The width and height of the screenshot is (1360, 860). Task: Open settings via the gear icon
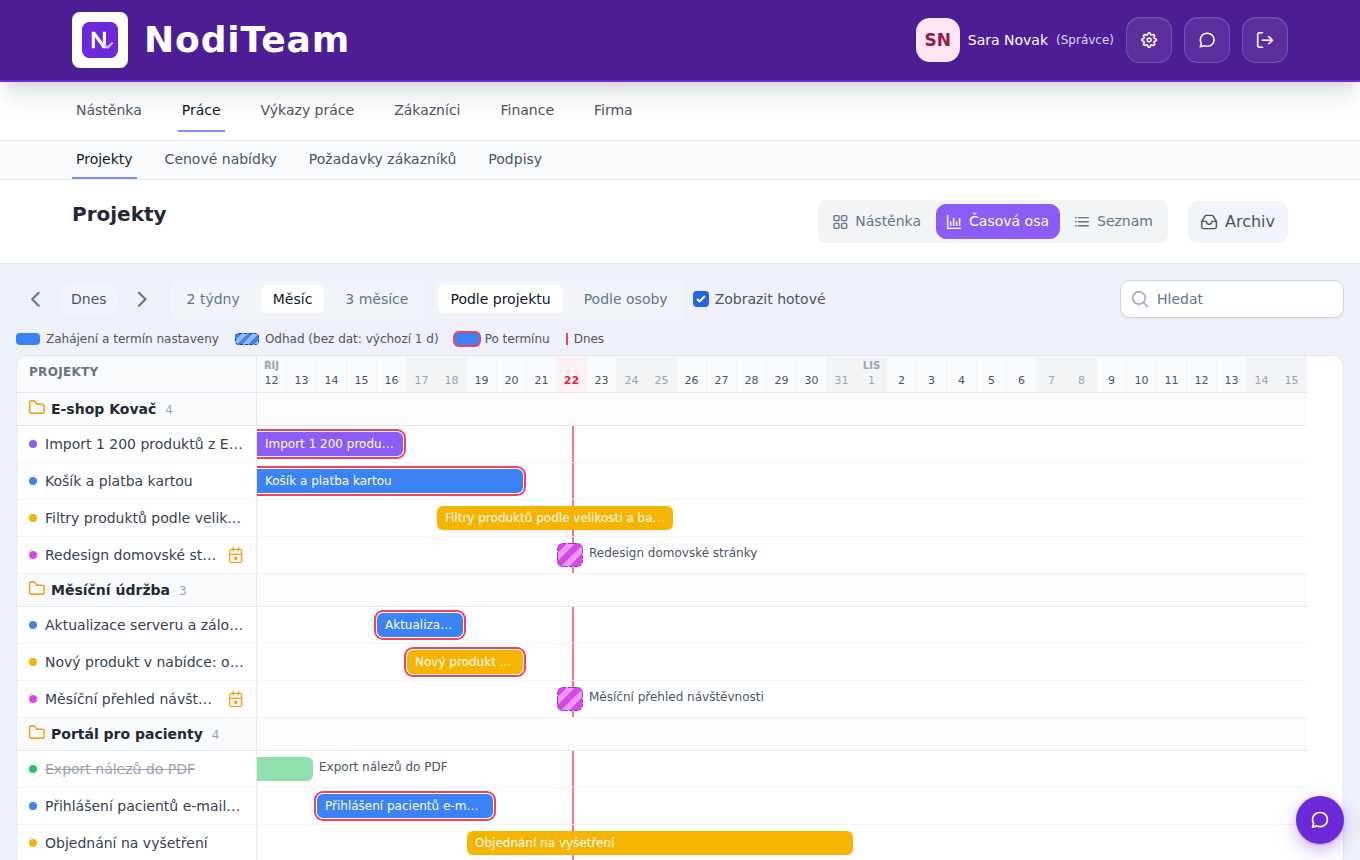click(x=1149, y=40)
